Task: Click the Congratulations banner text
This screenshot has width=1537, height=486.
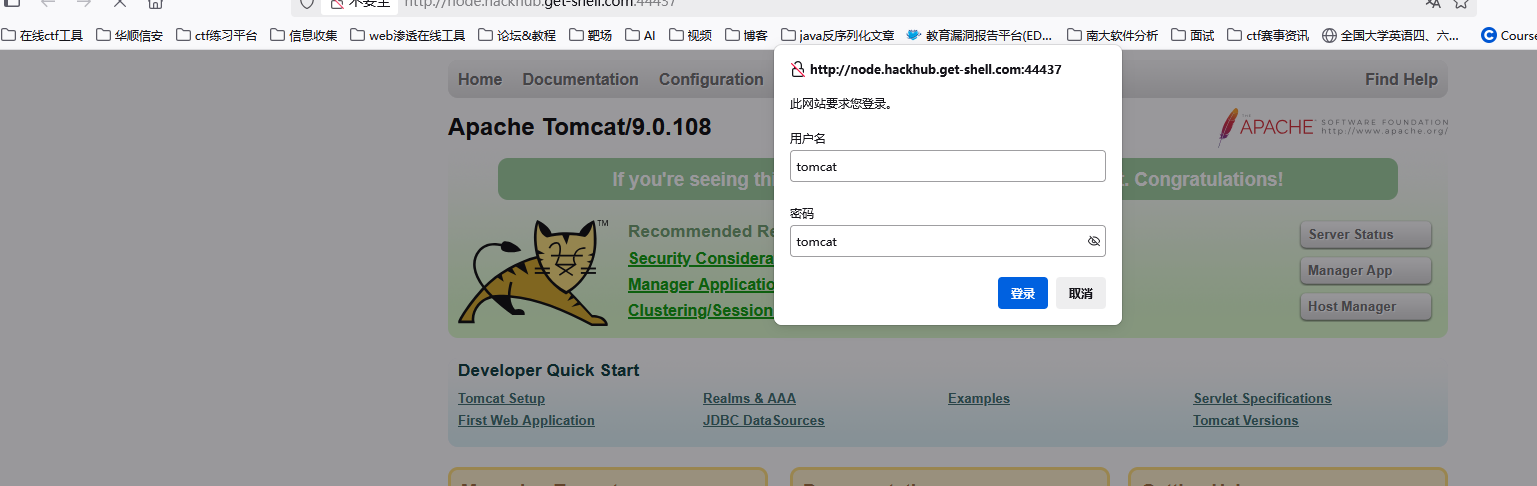Action: click(1208, 179)
